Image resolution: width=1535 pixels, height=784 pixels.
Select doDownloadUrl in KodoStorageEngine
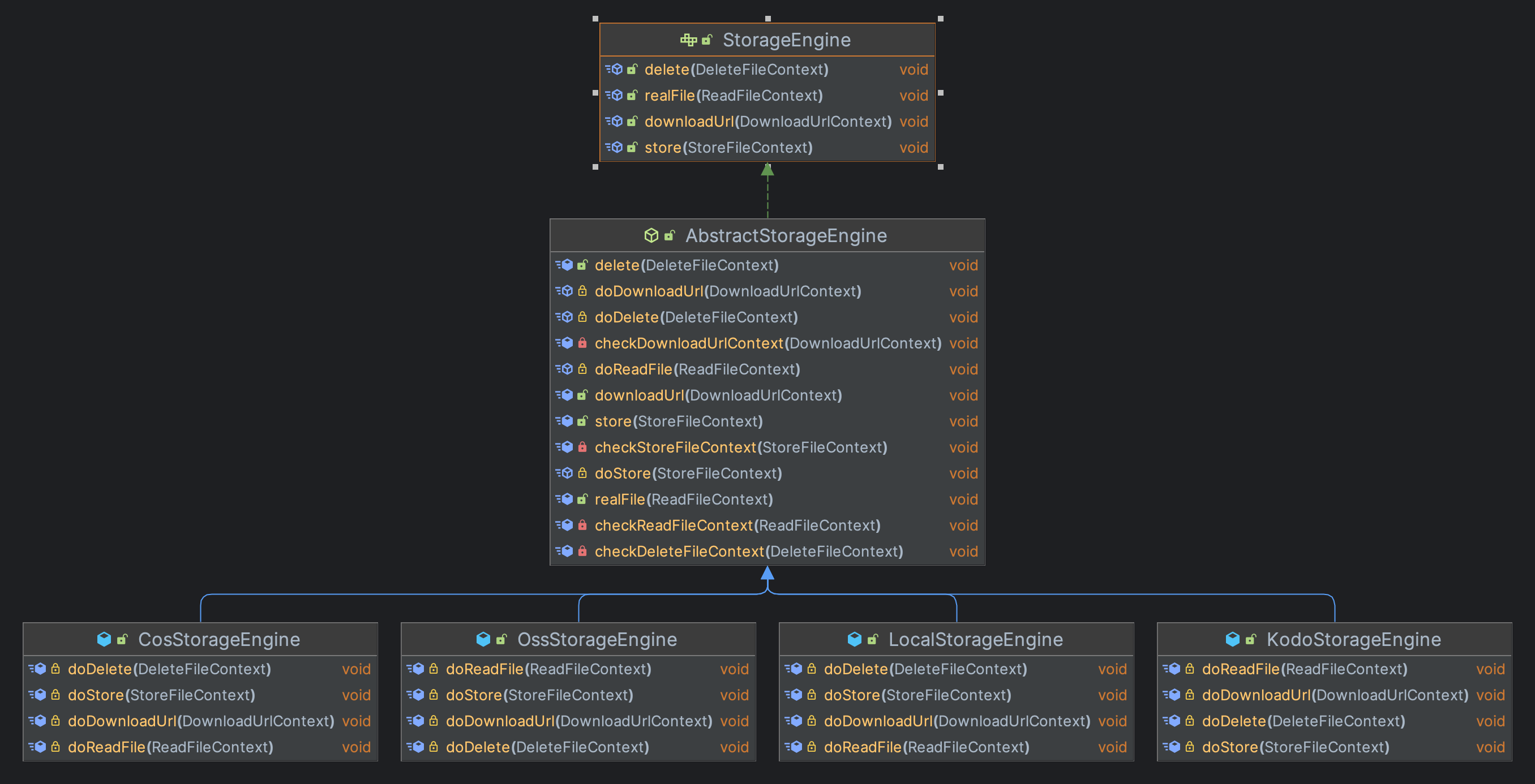pyautogui.click(x=1334, y=695)
